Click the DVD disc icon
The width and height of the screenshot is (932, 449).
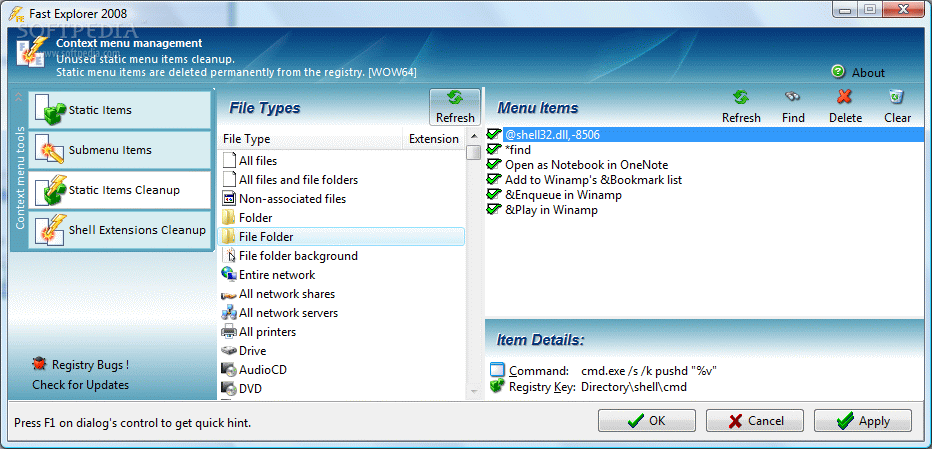tap(229, 388)
